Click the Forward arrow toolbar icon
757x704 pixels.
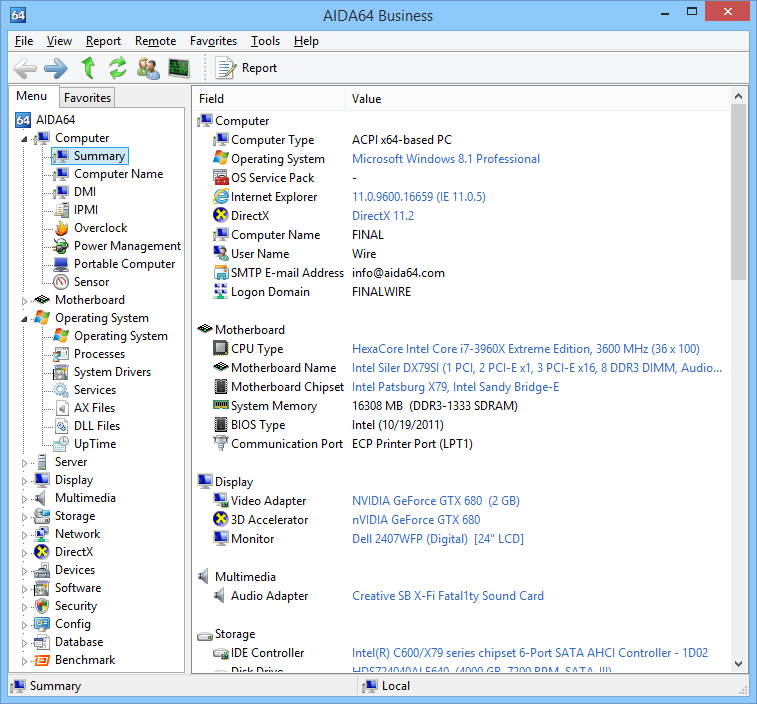(56, 68)
